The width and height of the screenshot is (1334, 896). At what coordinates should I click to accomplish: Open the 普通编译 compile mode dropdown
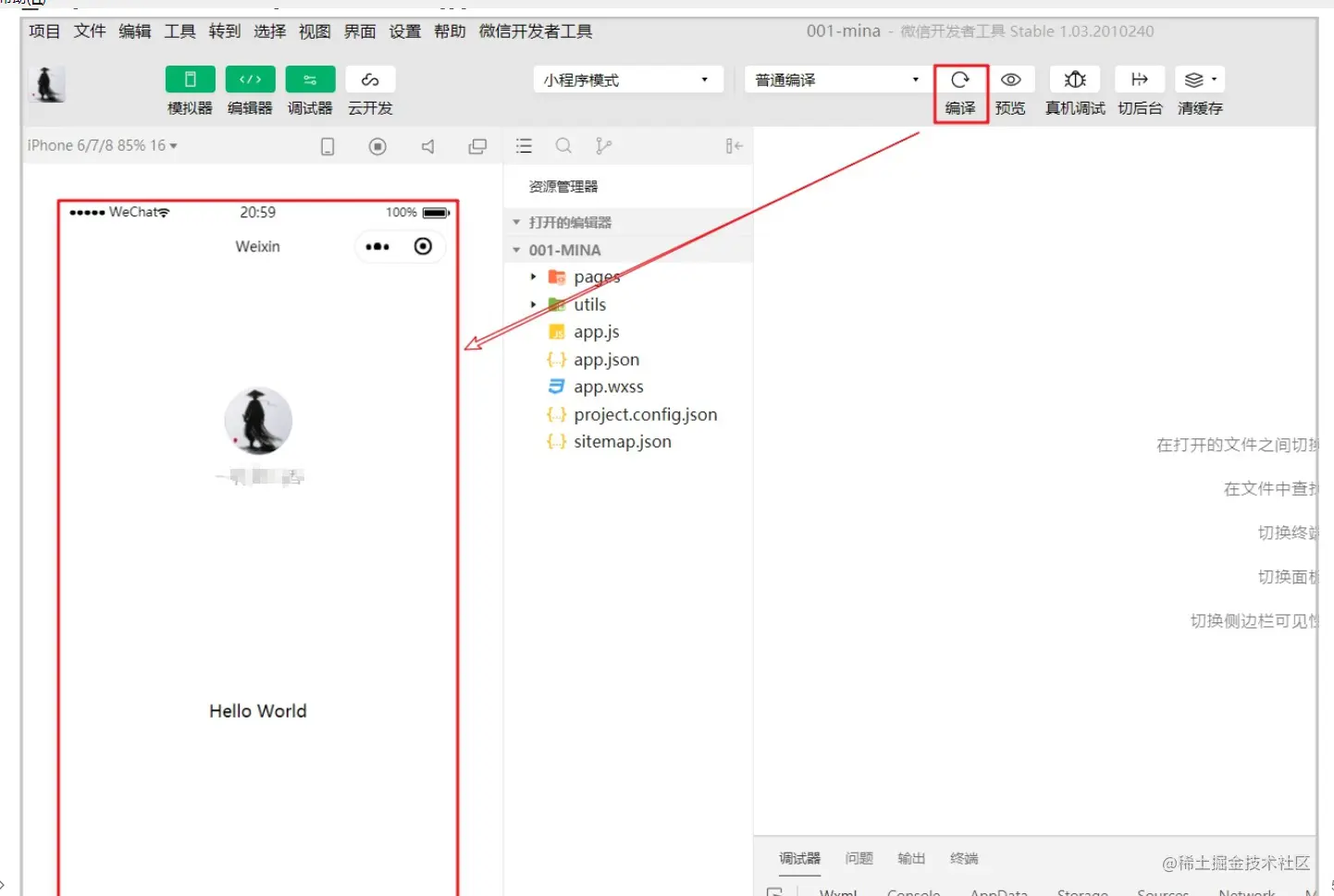837,80
